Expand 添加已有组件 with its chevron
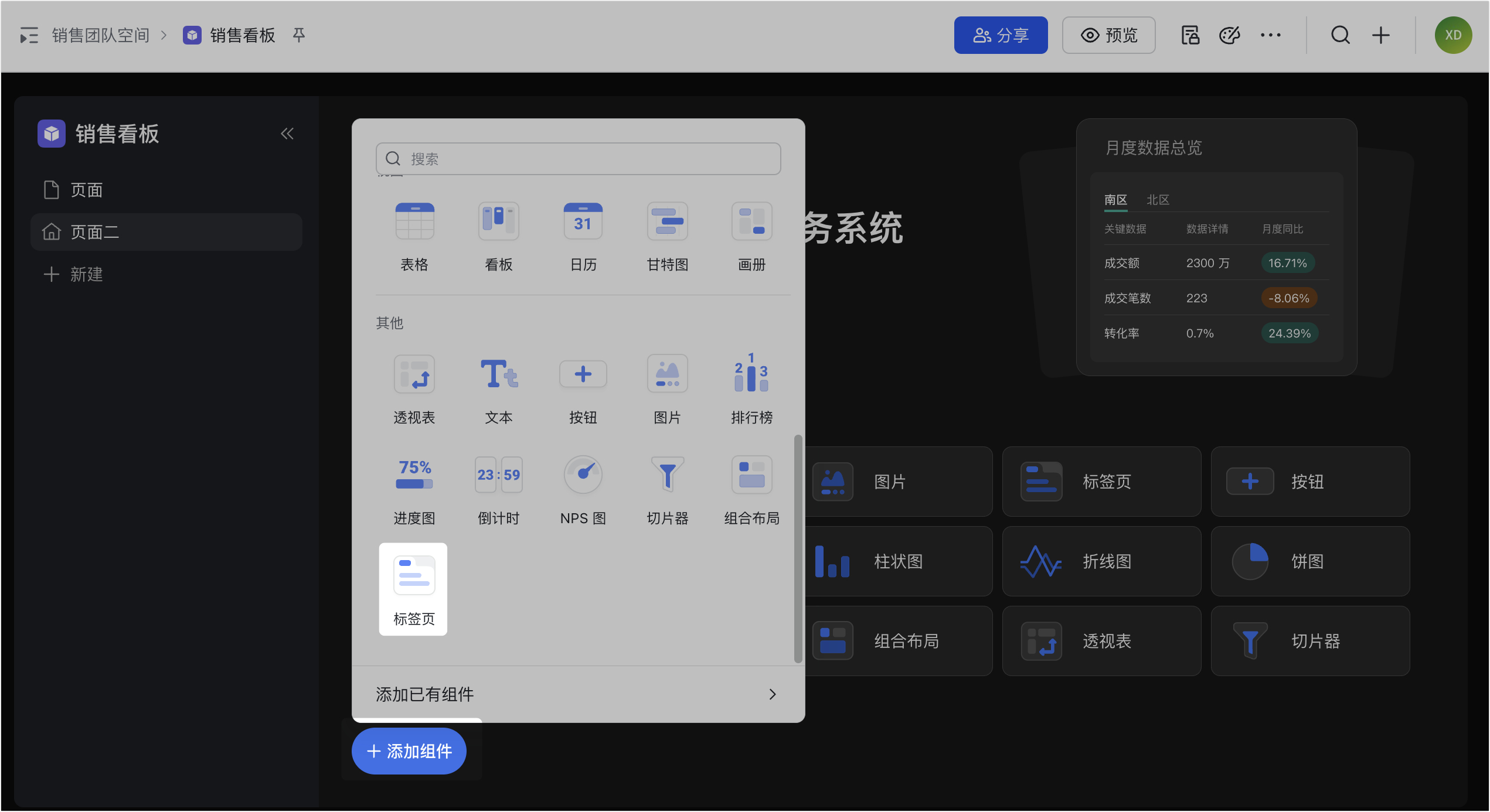This screenshot has width=1490, height=812. (x=773, y=694)
